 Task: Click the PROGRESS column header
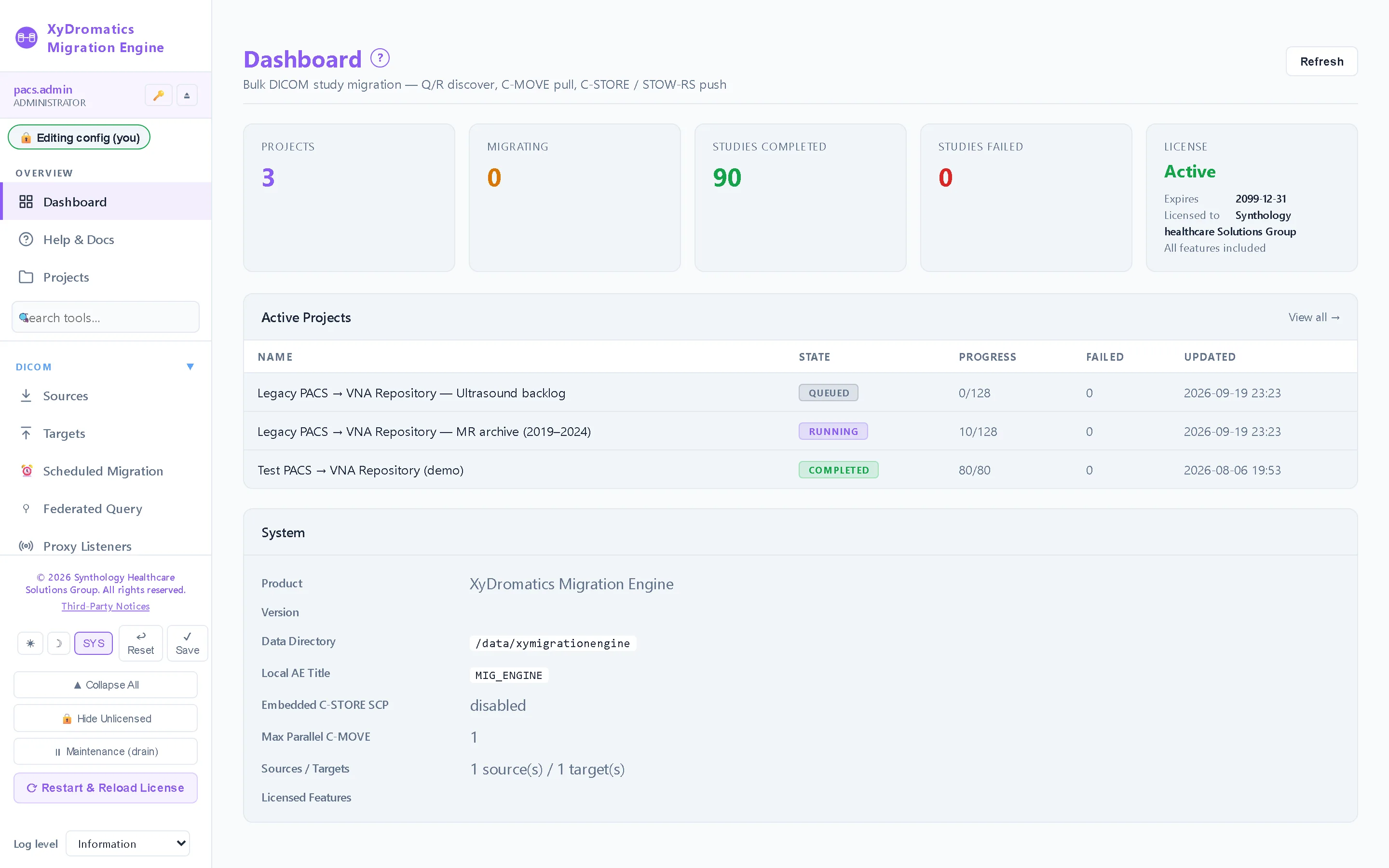point(987,357)
